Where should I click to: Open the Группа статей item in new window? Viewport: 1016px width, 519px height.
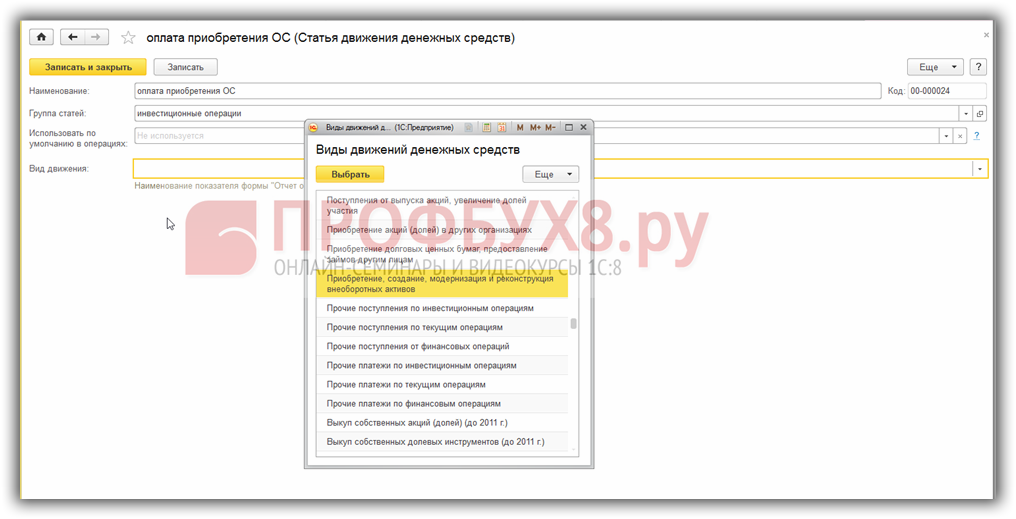tap(980, 113)
